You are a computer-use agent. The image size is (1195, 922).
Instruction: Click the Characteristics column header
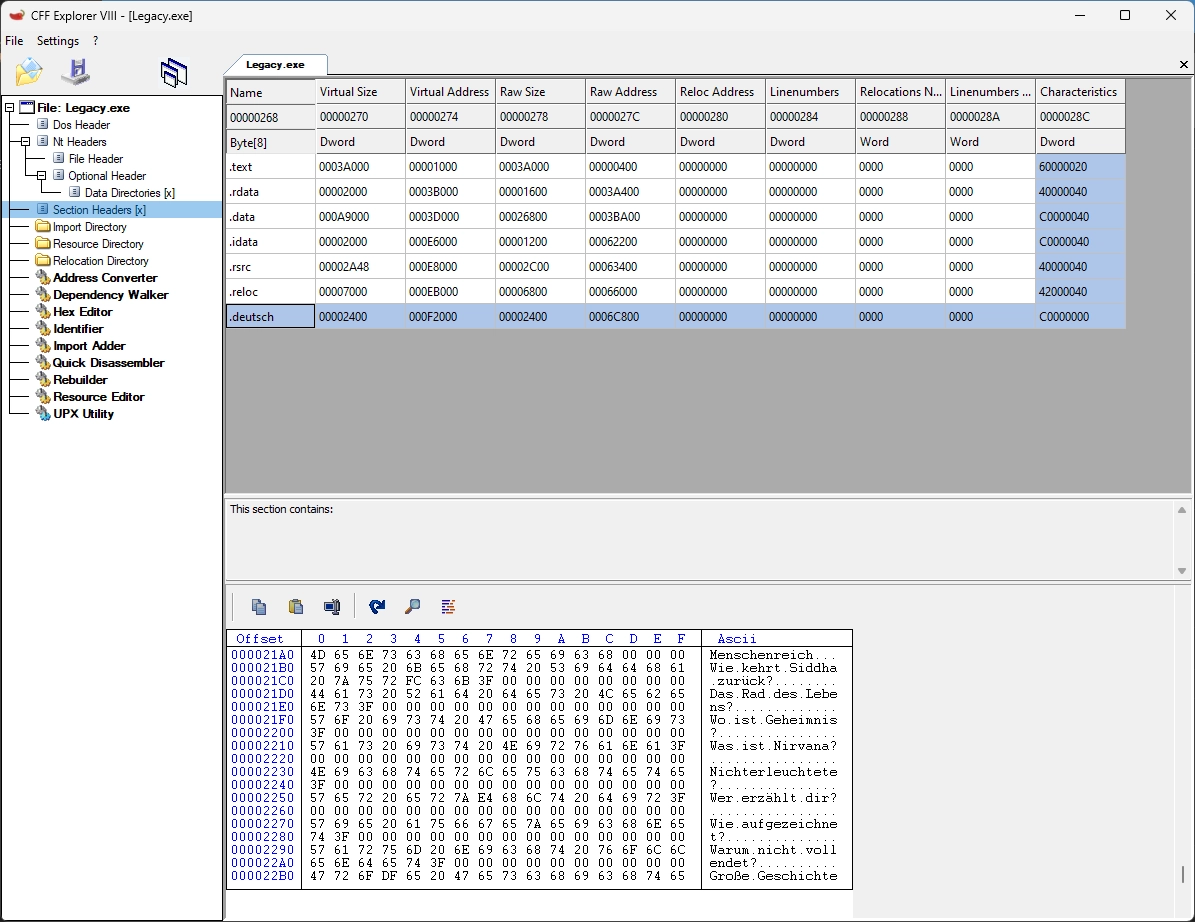click(1081, 91)
